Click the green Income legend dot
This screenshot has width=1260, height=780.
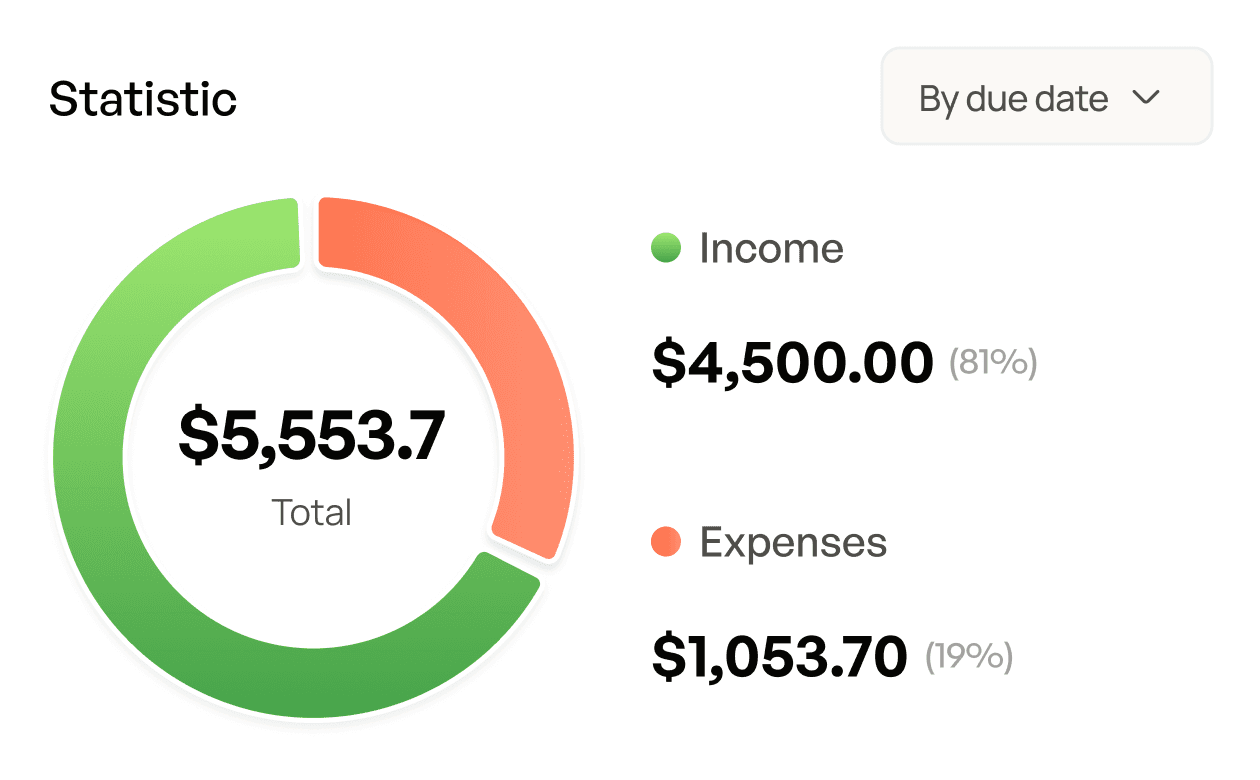pos(666,247)
